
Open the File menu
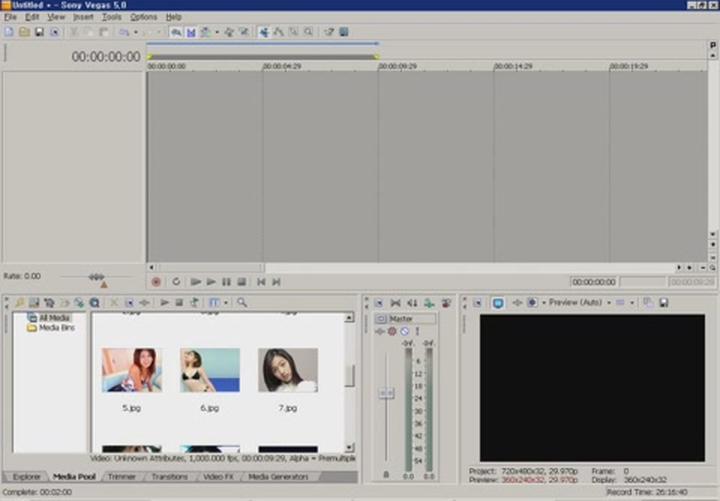point(10,17)
